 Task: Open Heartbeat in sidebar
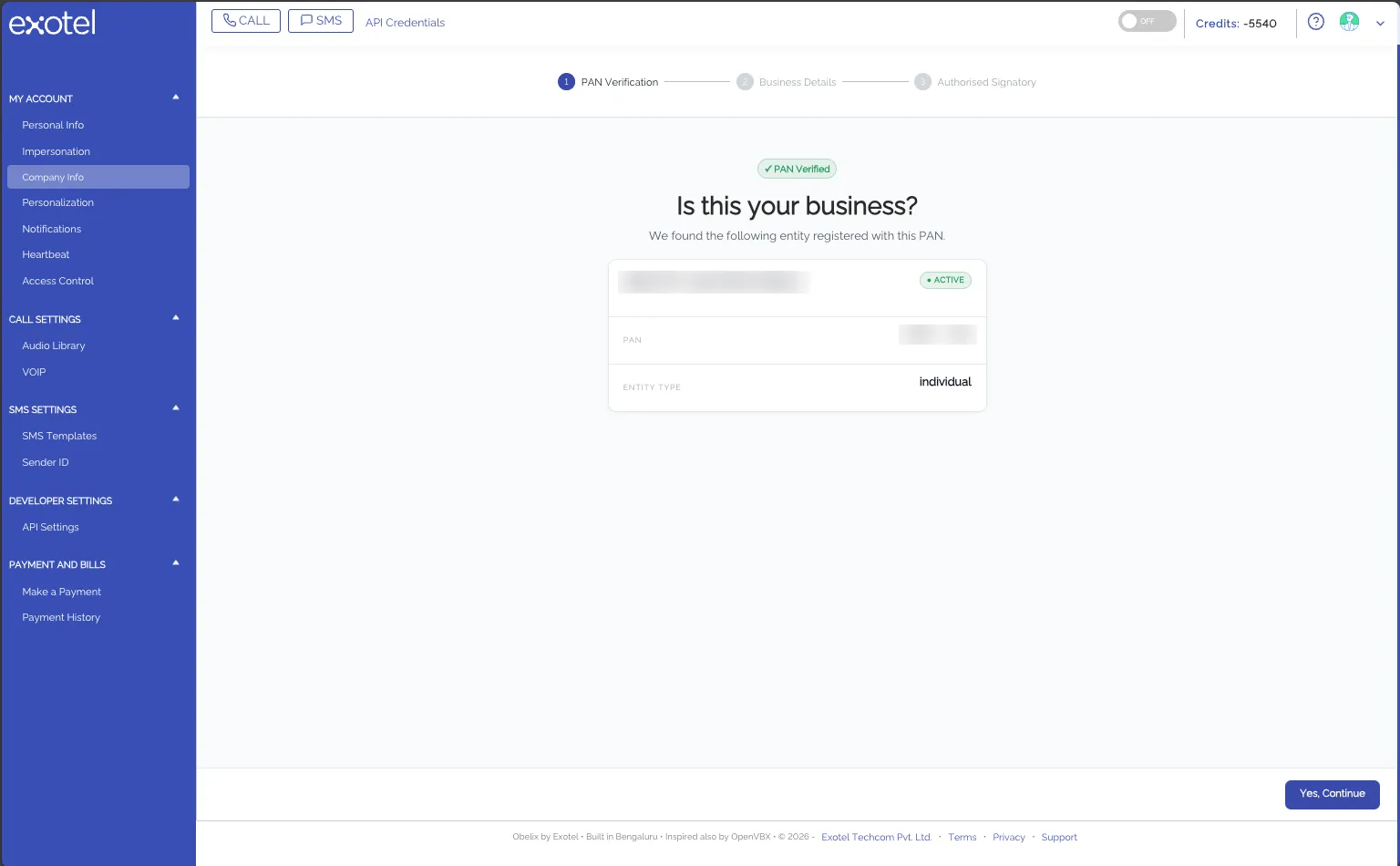[46, 254]
